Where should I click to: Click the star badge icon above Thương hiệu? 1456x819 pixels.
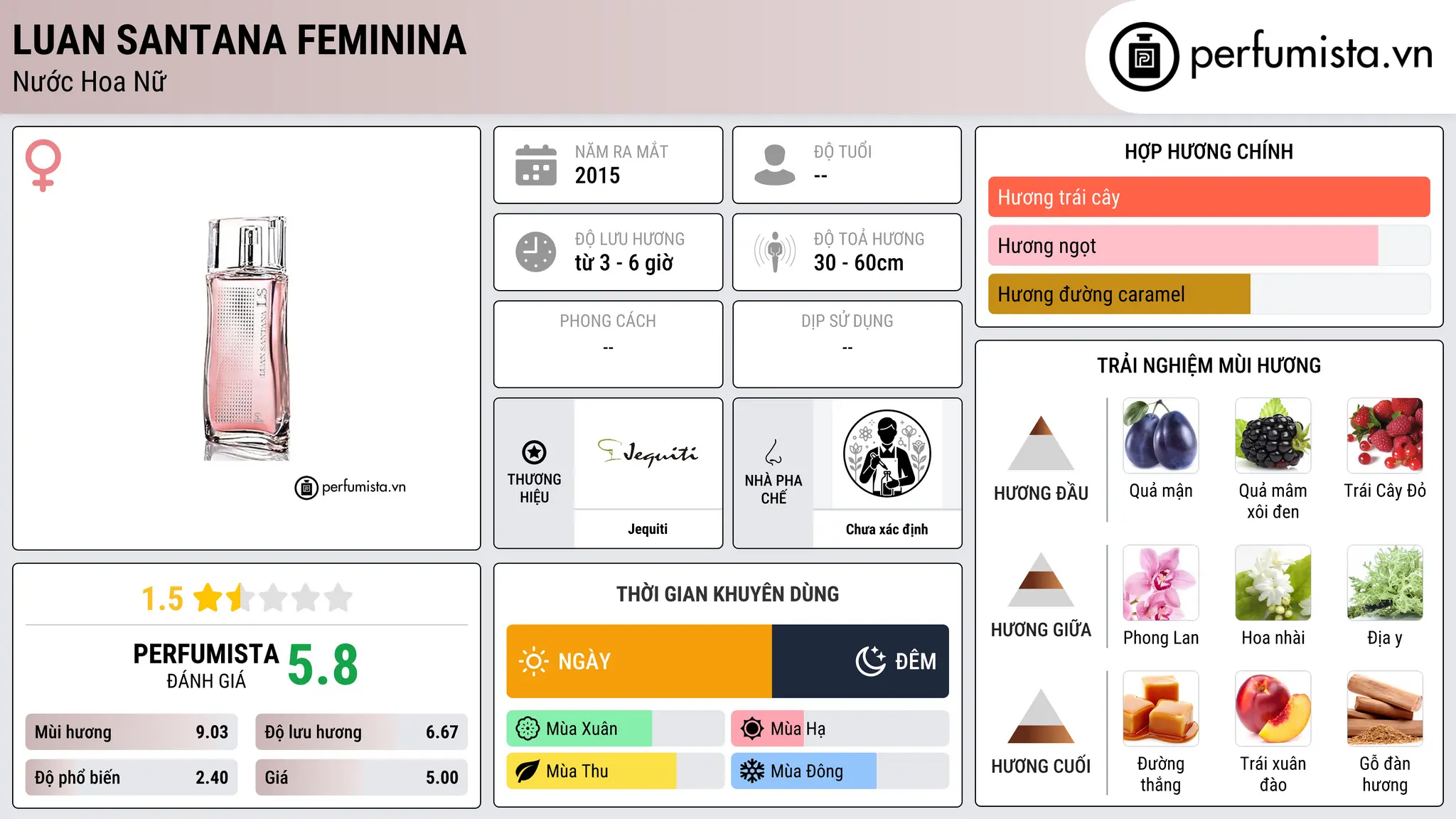[x=534, y=452]
